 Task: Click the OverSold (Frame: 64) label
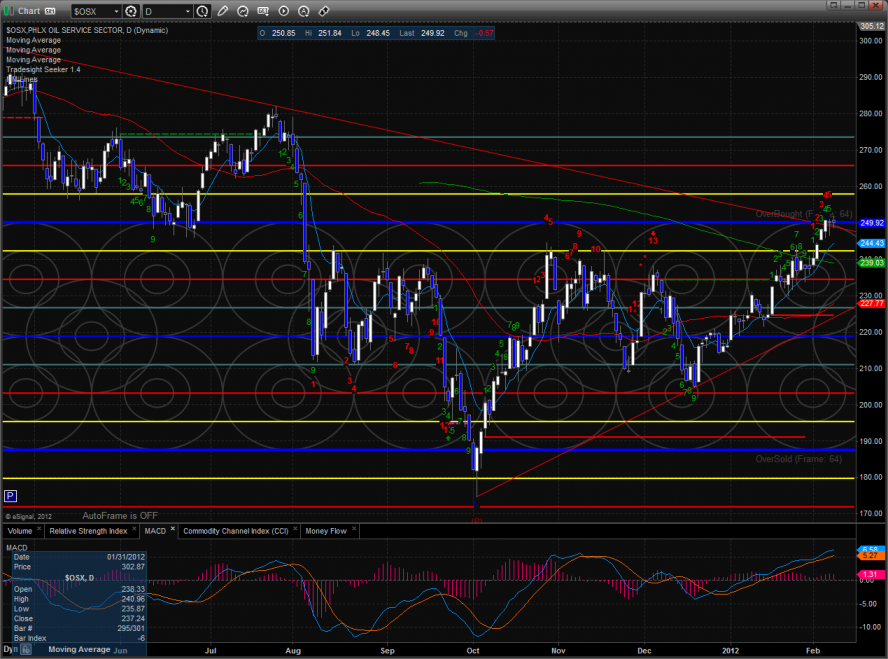[x=799, y=459]
